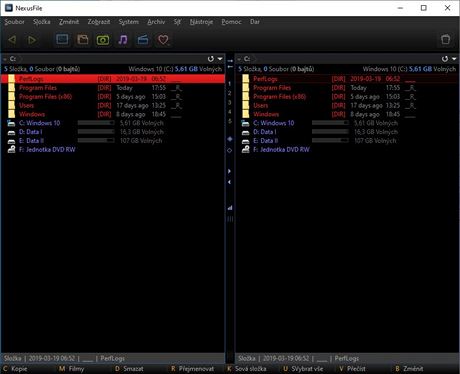
Task: Refresh the left panel with reload icon
Action: point(210,59)
